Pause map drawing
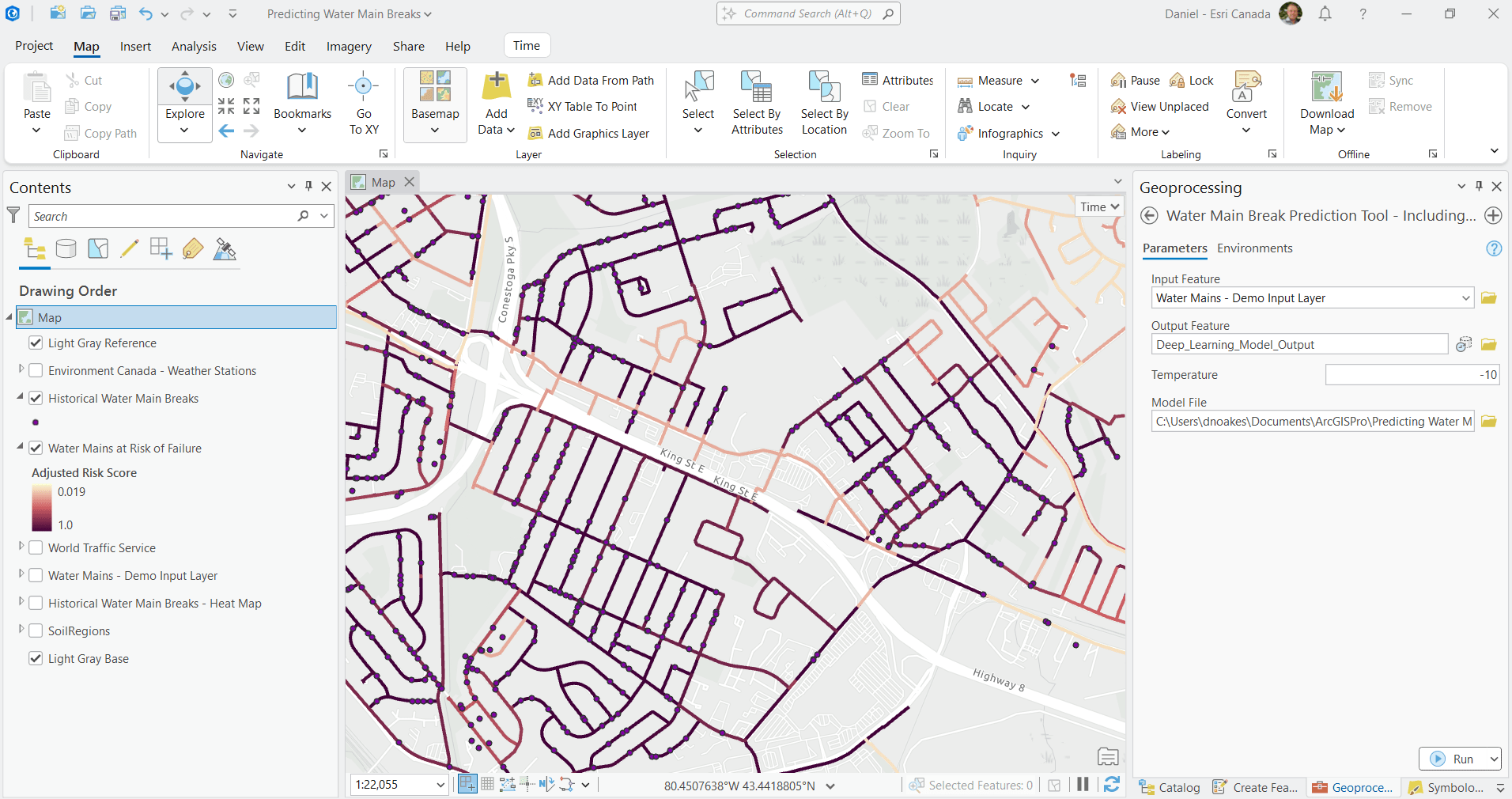Viewport: 1512px width, 799px height. click(x=1083, y=784)
